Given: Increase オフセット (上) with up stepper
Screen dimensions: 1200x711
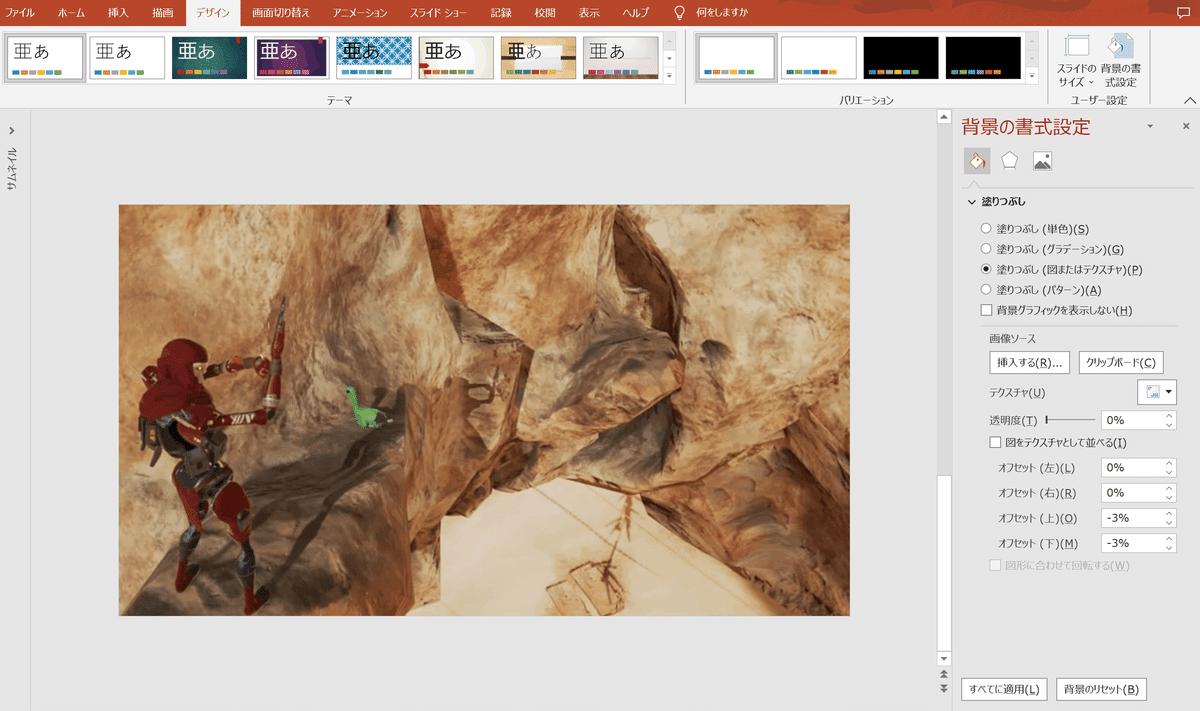Looking at the screenshot, I should (x=1169, y=514).
